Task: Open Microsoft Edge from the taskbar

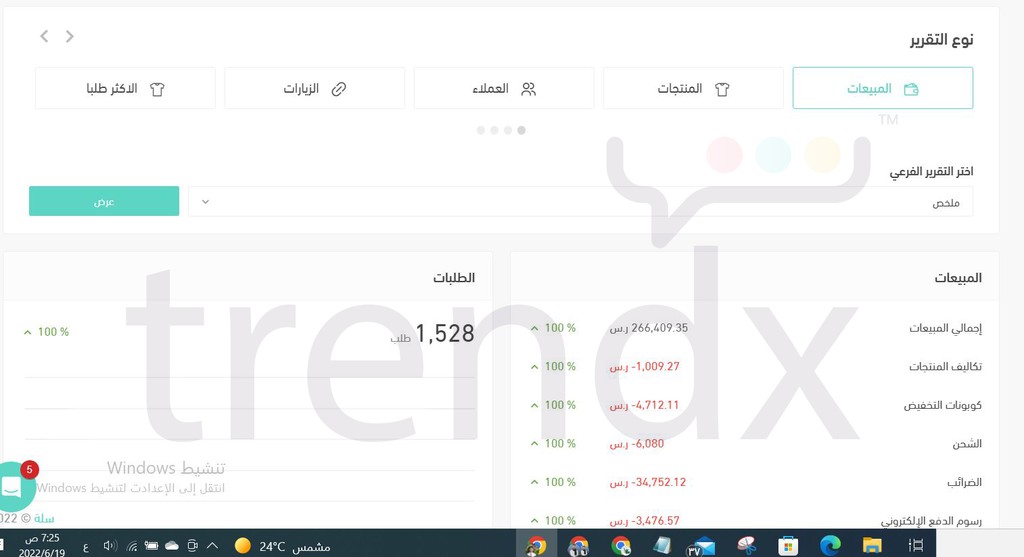Action: point(830,545)
